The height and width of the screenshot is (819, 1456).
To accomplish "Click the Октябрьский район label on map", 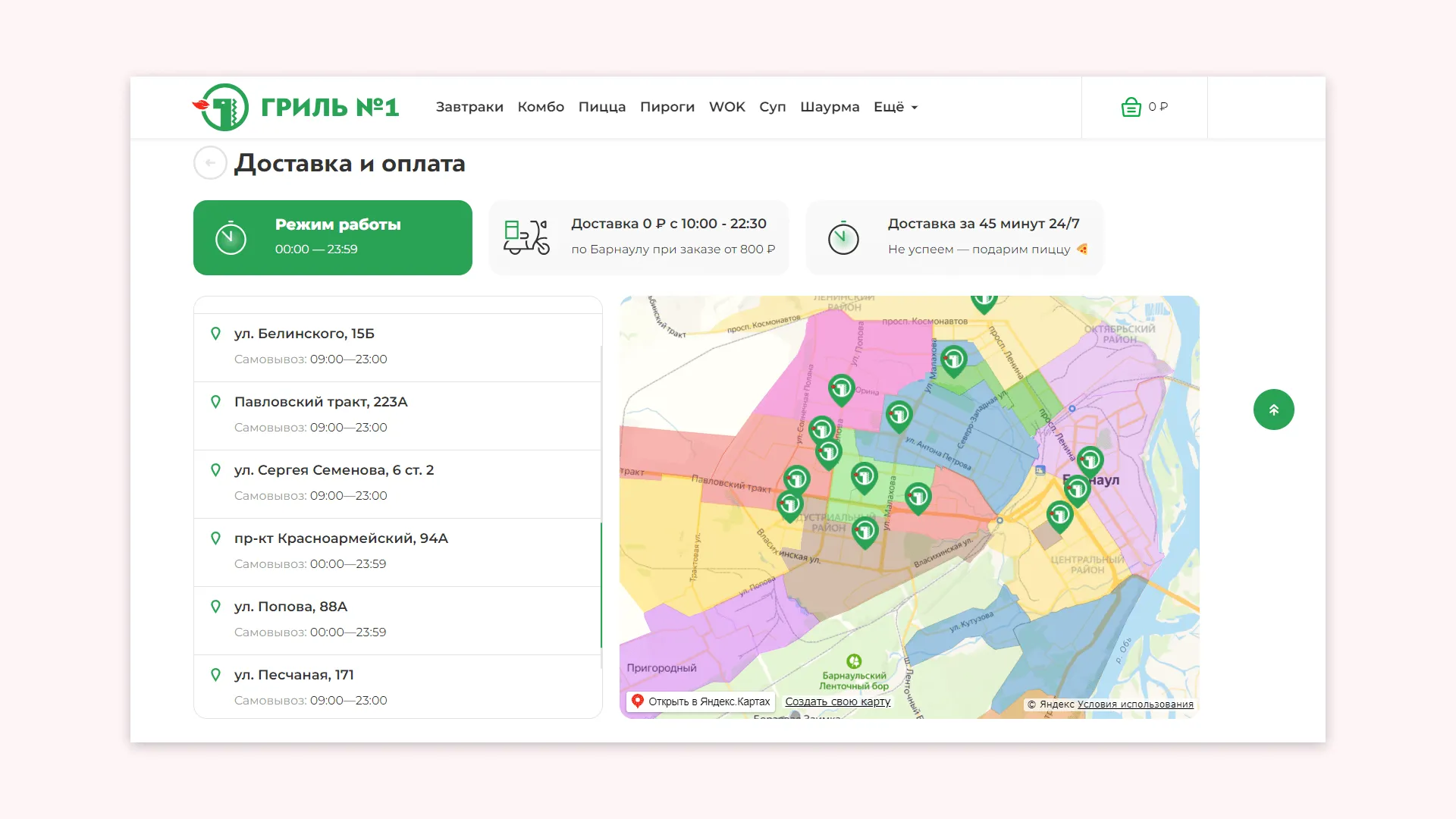I will tap(1119, 334).
